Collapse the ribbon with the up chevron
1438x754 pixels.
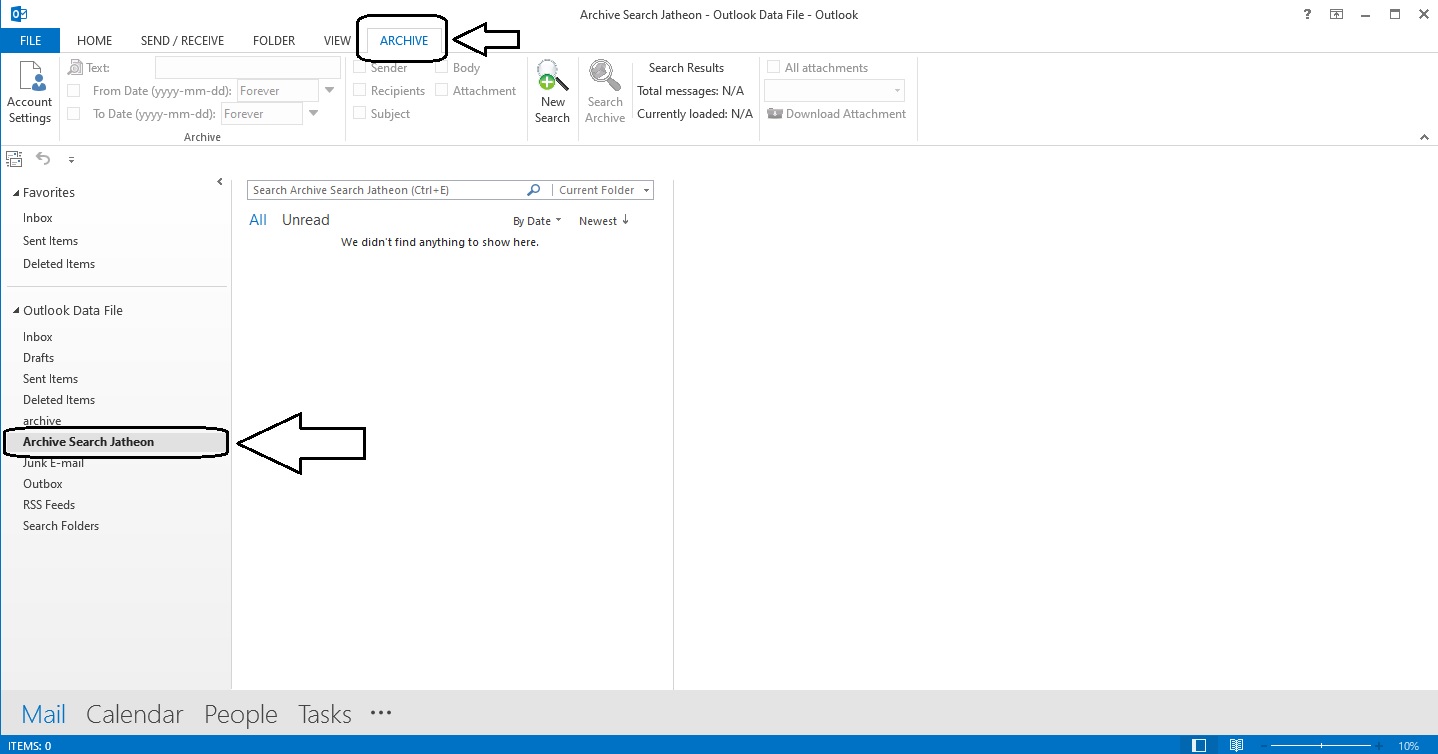click(x=1424, y=137)
